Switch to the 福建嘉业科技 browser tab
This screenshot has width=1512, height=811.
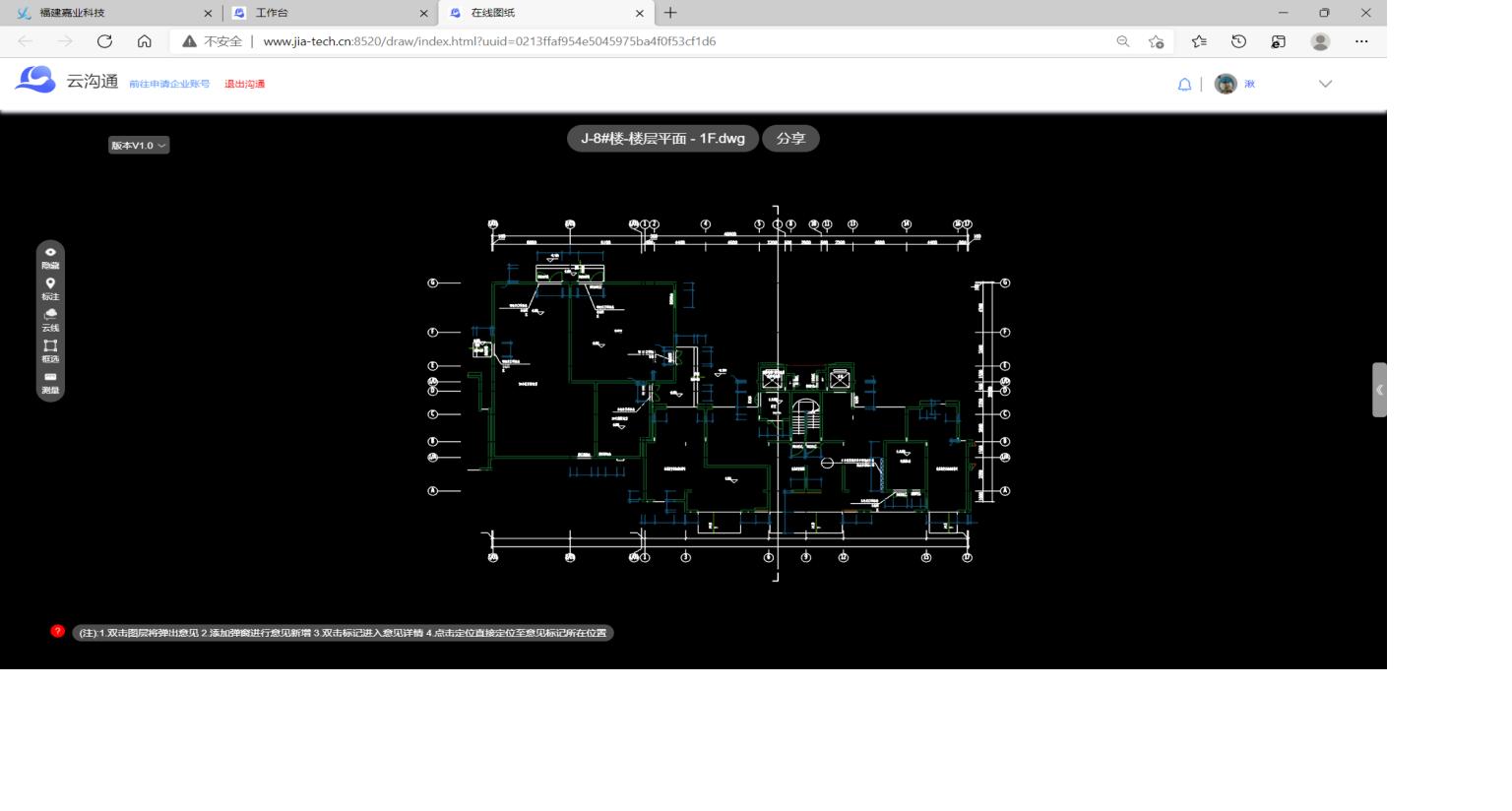(x=108, y=13)
